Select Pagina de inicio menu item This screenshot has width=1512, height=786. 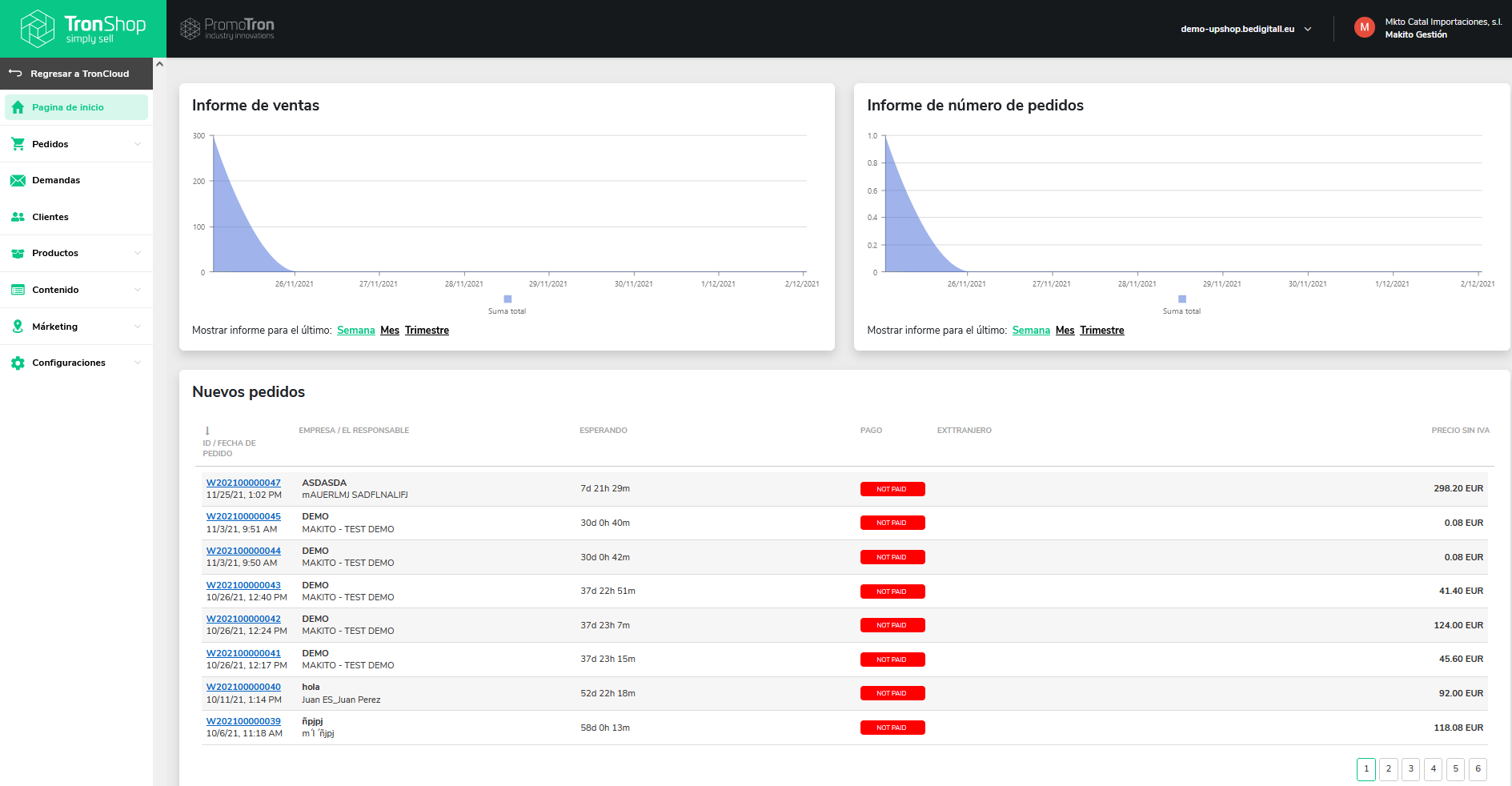pos(77,107)
